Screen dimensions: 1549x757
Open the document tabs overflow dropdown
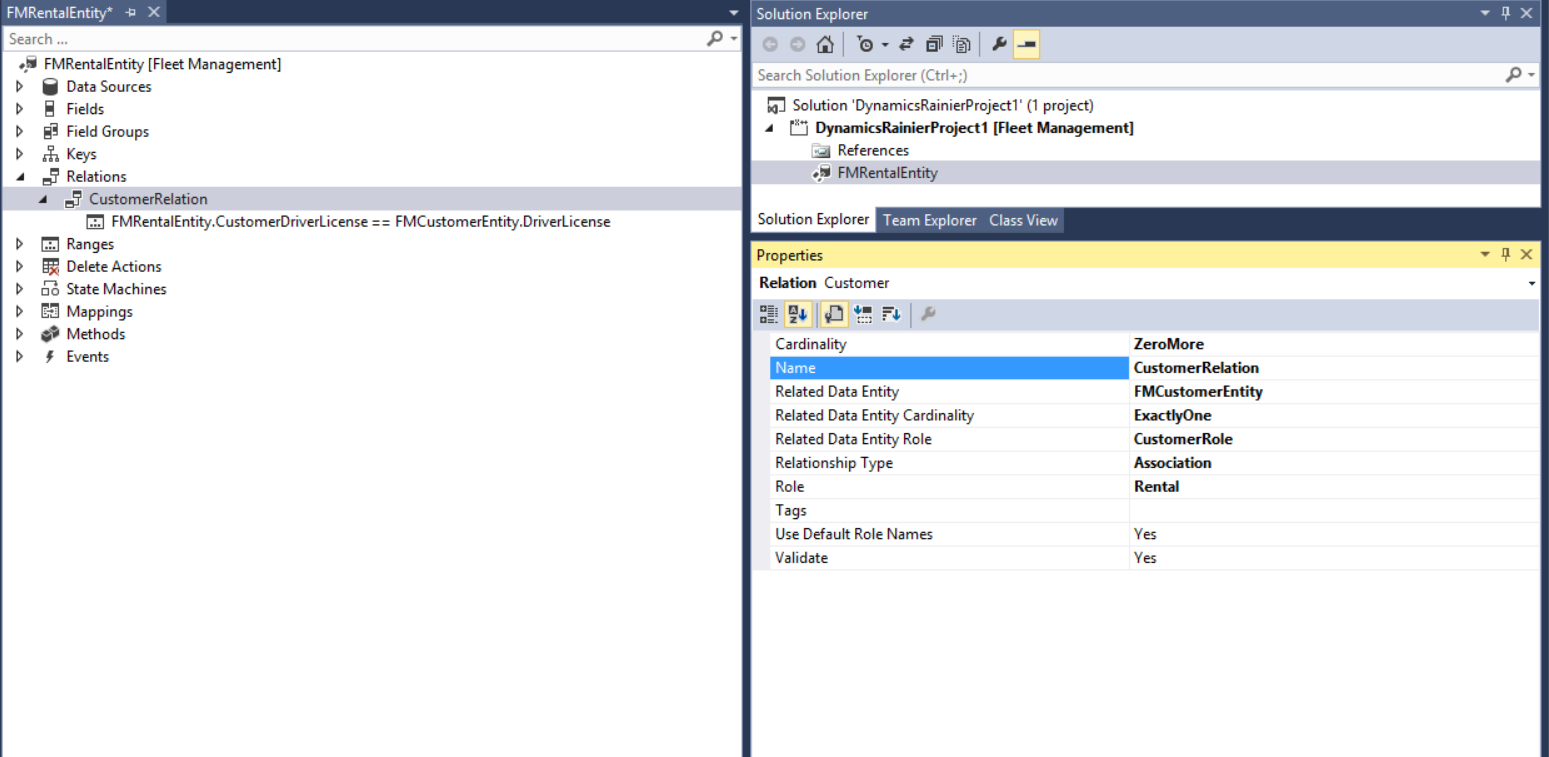click(733, 13)
